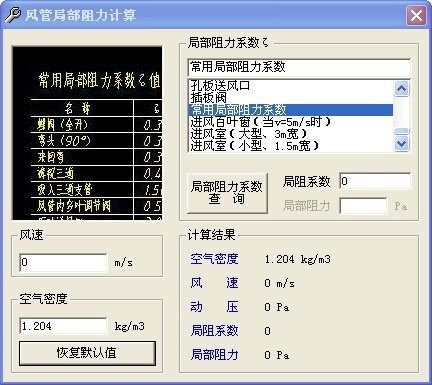Select 孔板送风口 in the list
This screenshot has height=385, width=432.
click(290, 86)
